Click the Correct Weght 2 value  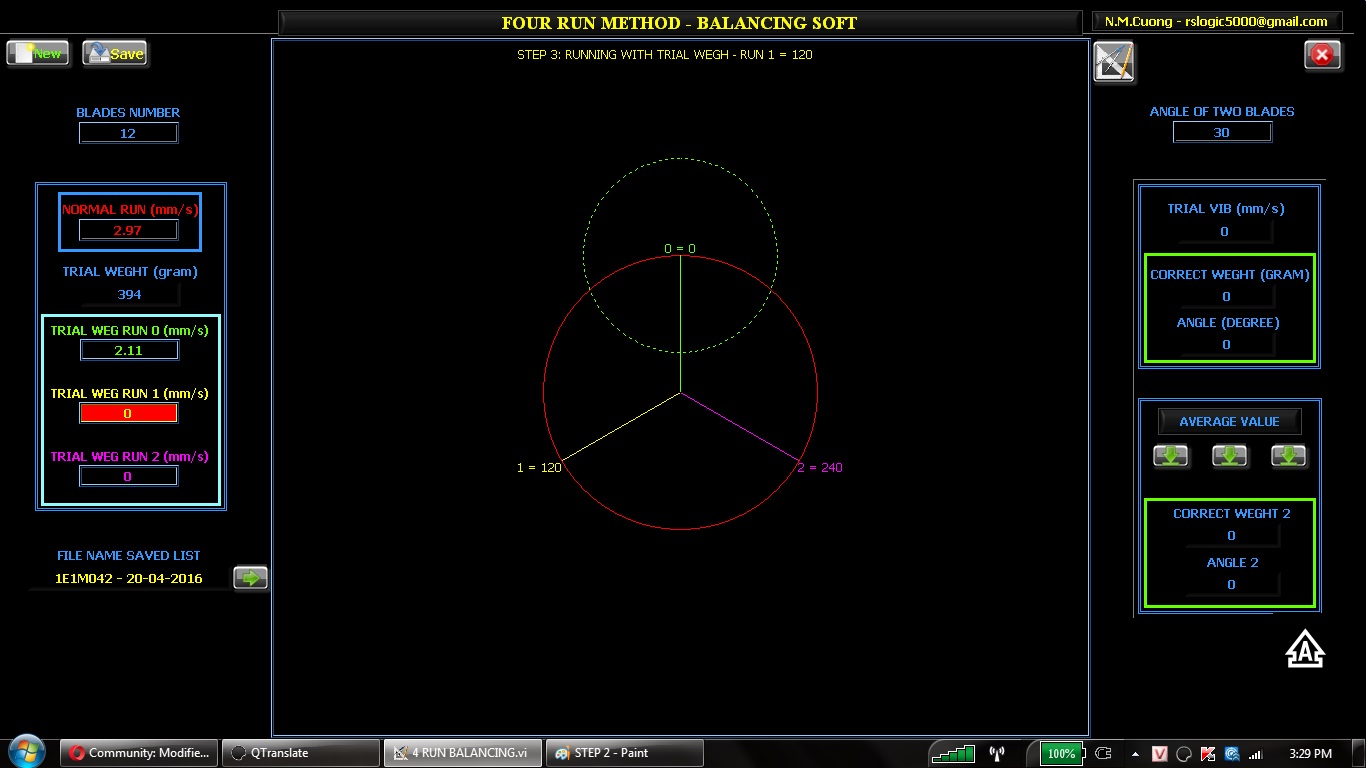1231,535
